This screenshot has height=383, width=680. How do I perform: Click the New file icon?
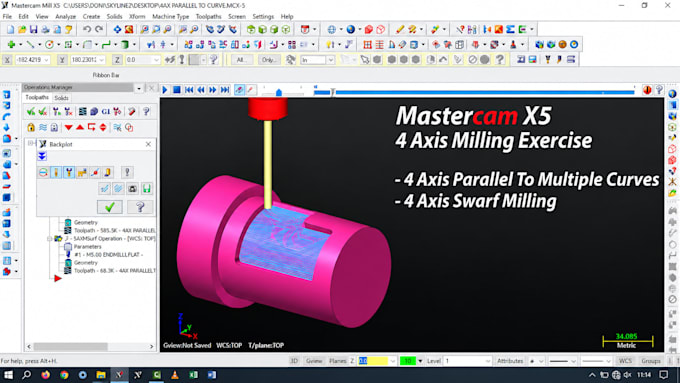pyautogui.click(x=10, y=29)
